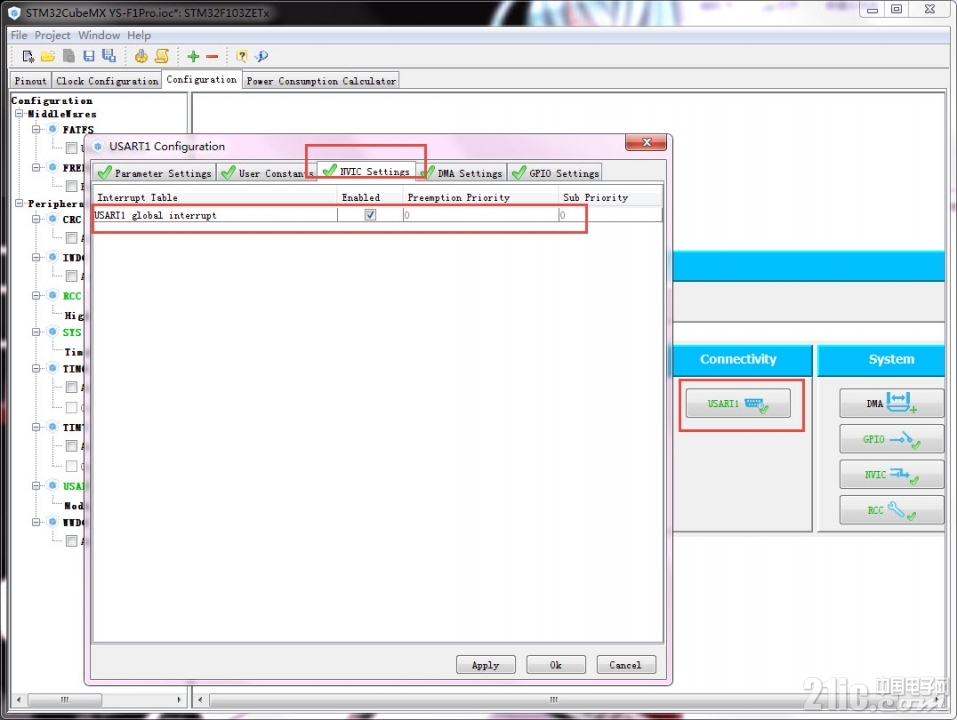
Task: Click the green RCC node icon in the tree
Action: pyautogui.click(x=52, y=295)
